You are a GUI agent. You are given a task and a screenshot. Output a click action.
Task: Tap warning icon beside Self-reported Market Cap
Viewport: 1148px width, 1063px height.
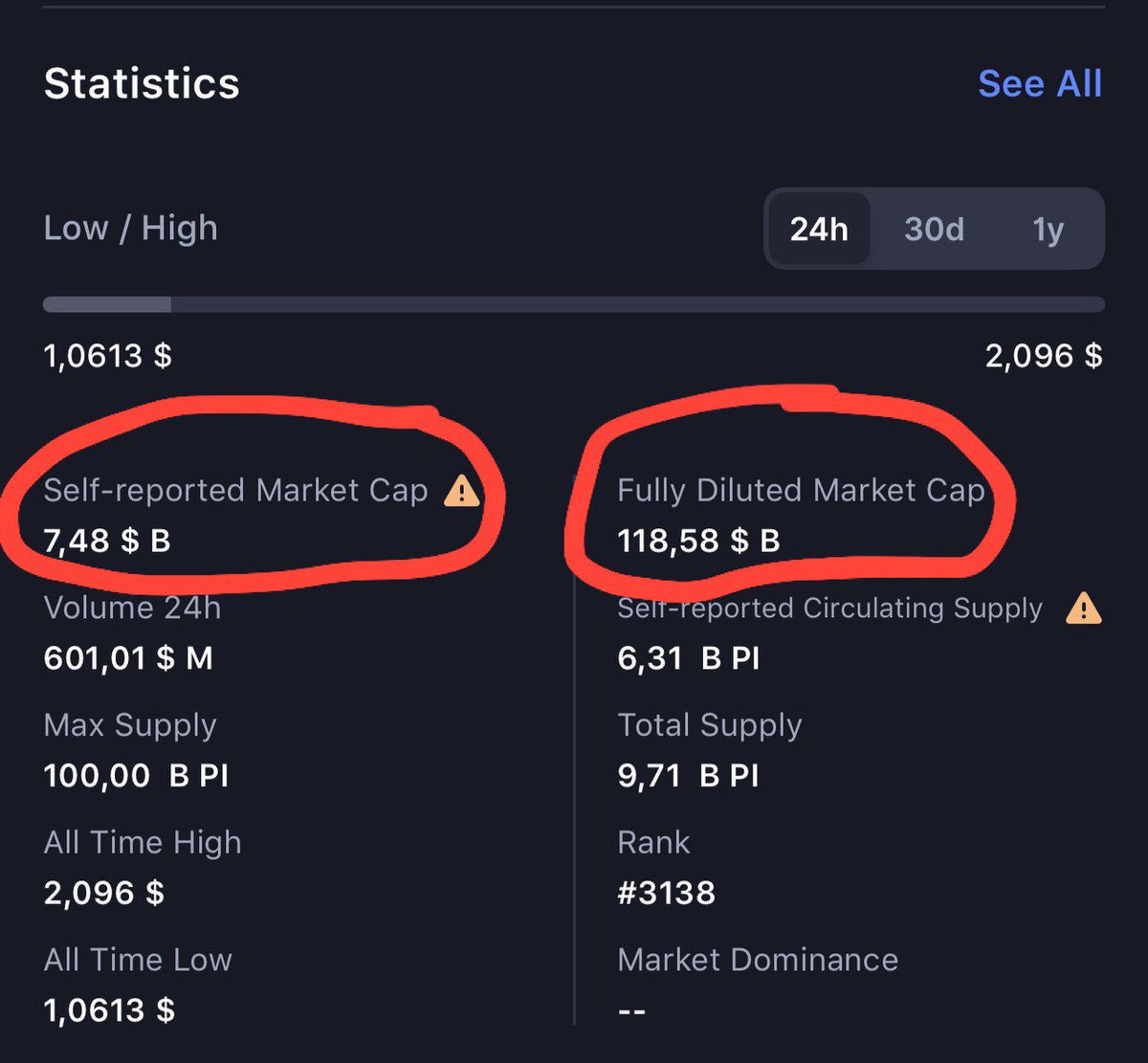click(x=462, y=492)
